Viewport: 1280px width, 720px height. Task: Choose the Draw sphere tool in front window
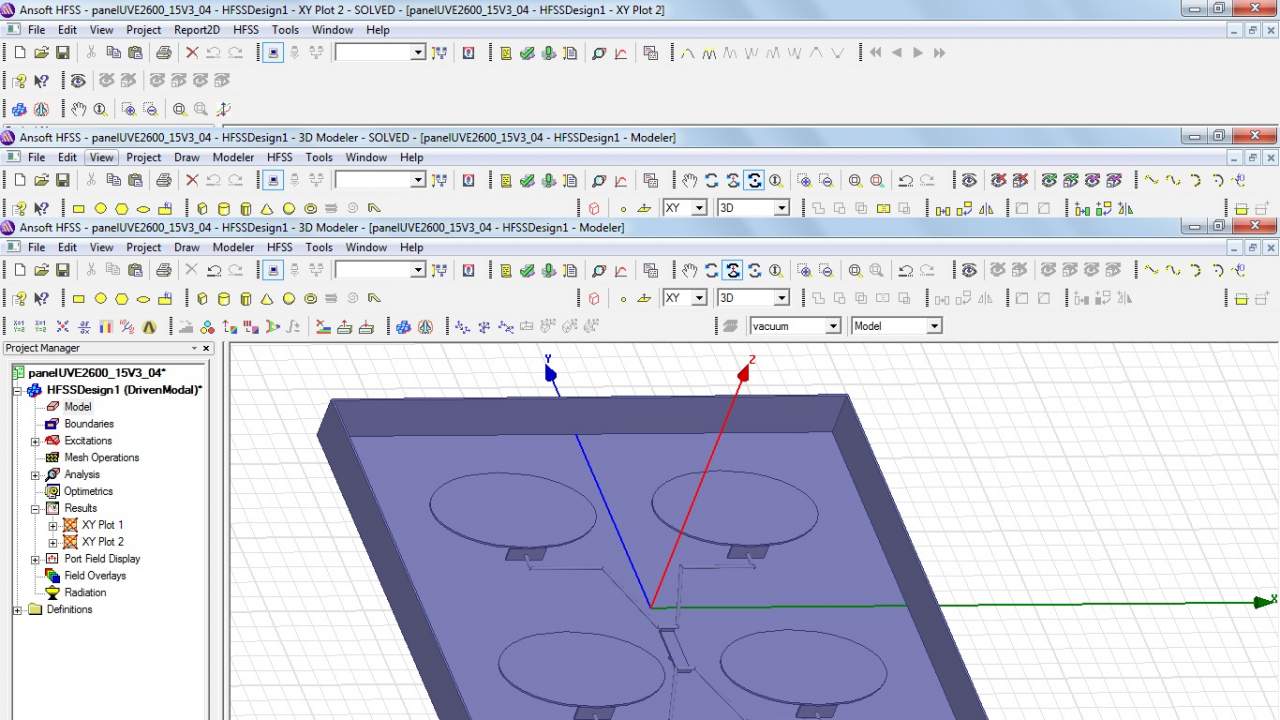(x=289, y=298)
